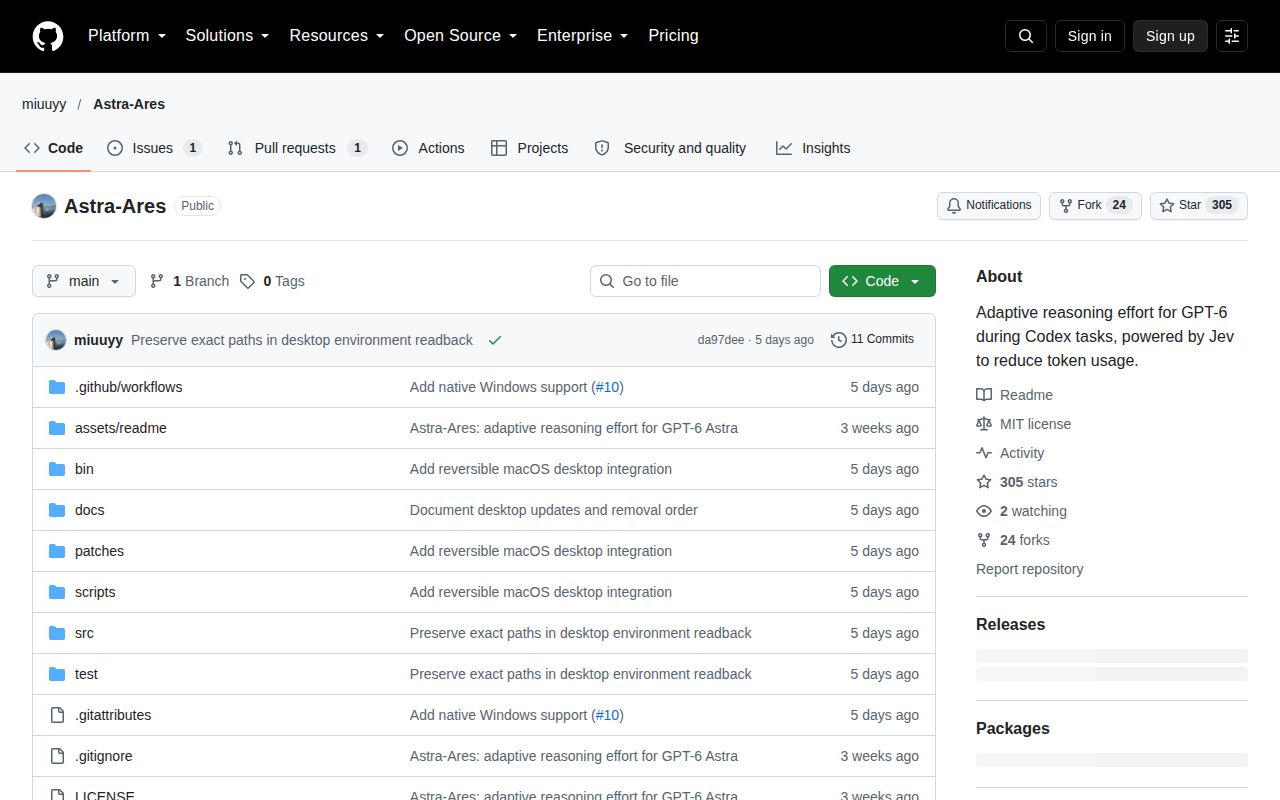Open the GitHub homepage logo
The width and height of the screenshot is (1280, 800).
(48, 36)
